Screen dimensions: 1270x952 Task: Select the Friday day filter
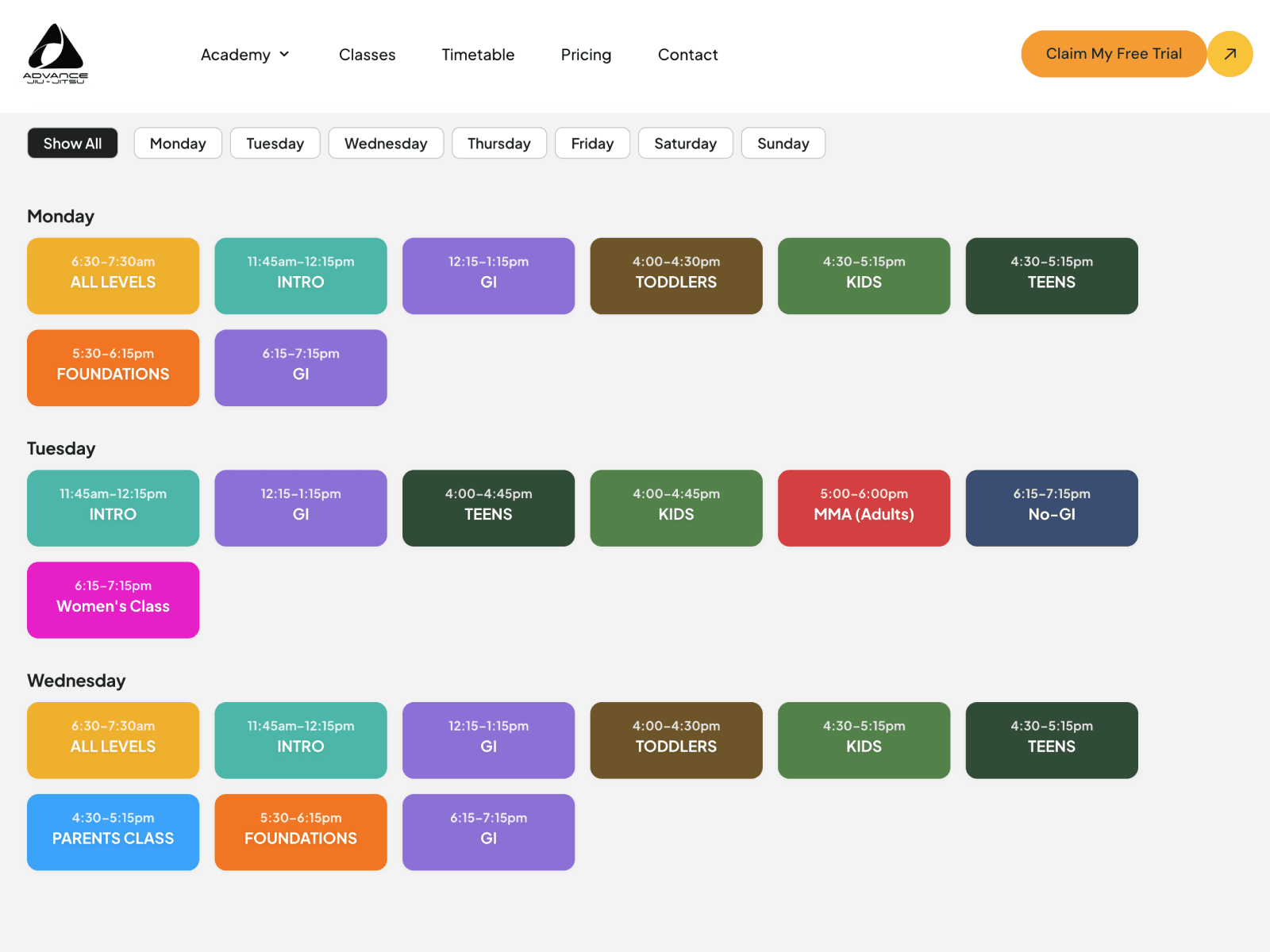[x=592, y=143]
